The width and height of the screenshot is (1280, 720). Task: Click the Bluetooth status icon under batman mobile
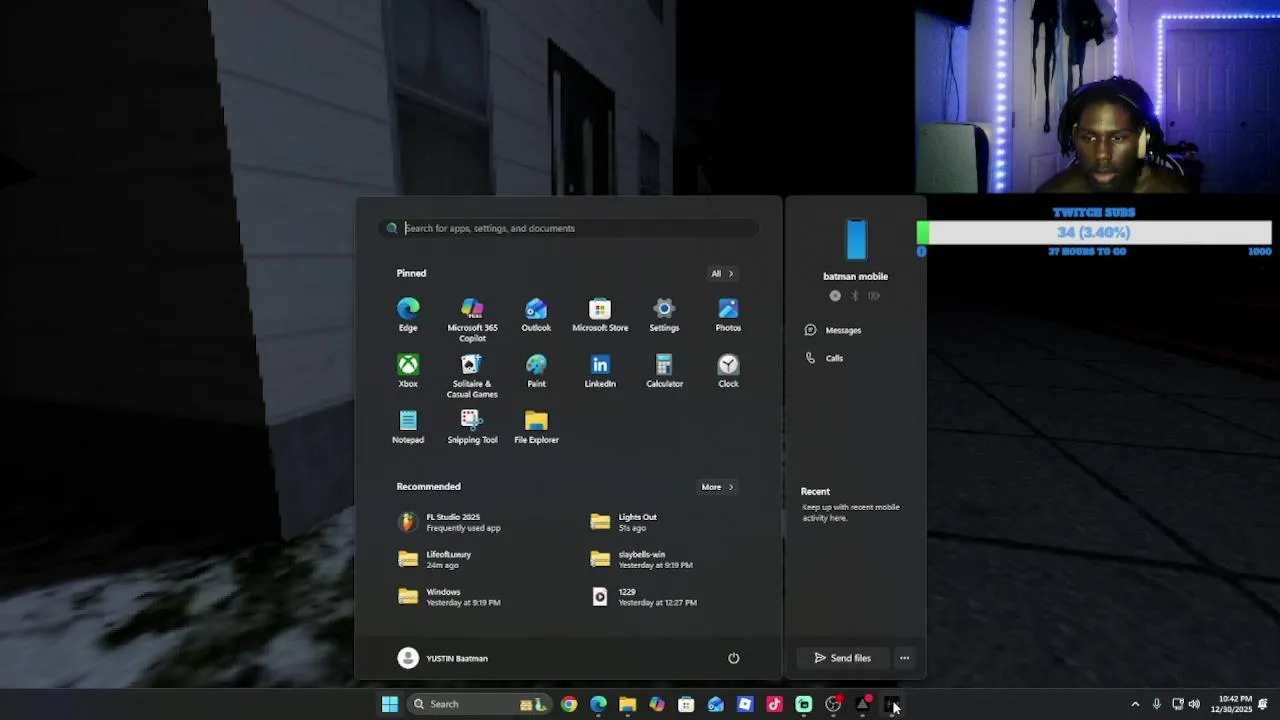coord(854,296)
